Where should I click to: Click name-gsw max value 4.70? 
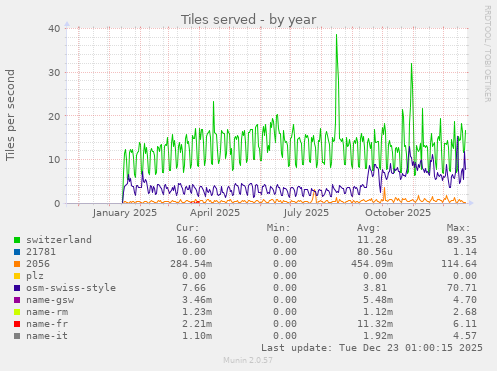tap(465, 300)
